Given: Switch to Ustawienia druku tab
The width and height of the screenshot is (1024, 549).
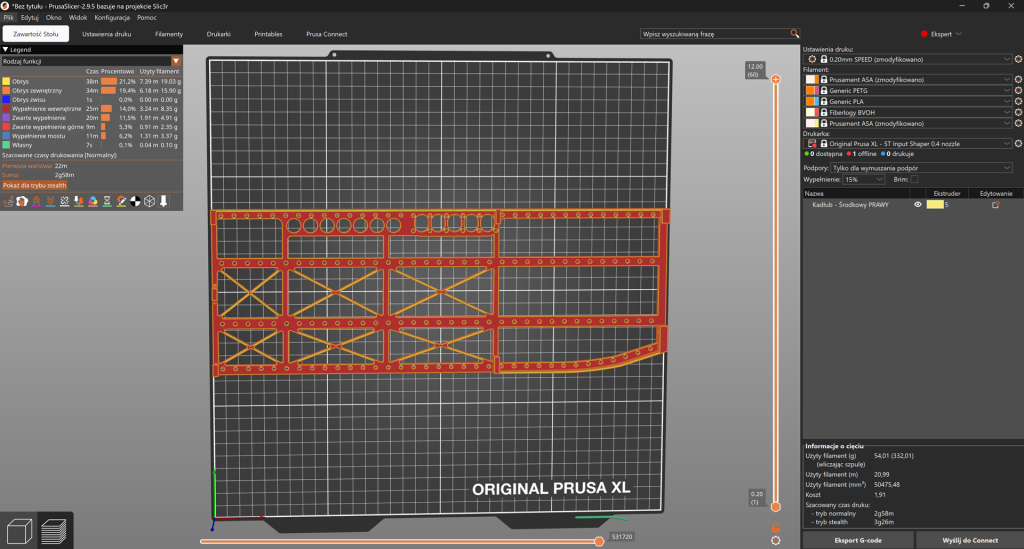Looking at the screenshot, I should [106, 34].
